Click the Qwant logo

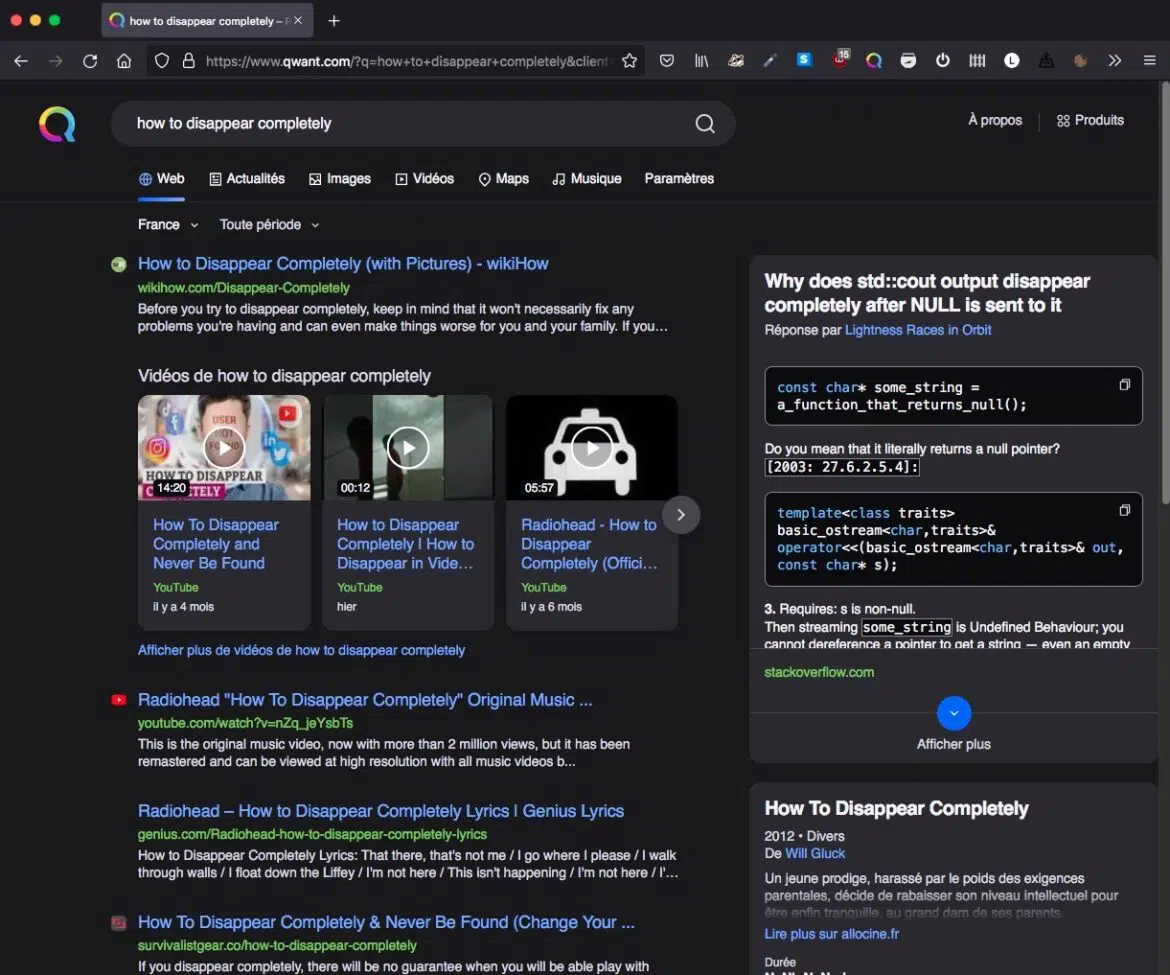coord(57,124)
